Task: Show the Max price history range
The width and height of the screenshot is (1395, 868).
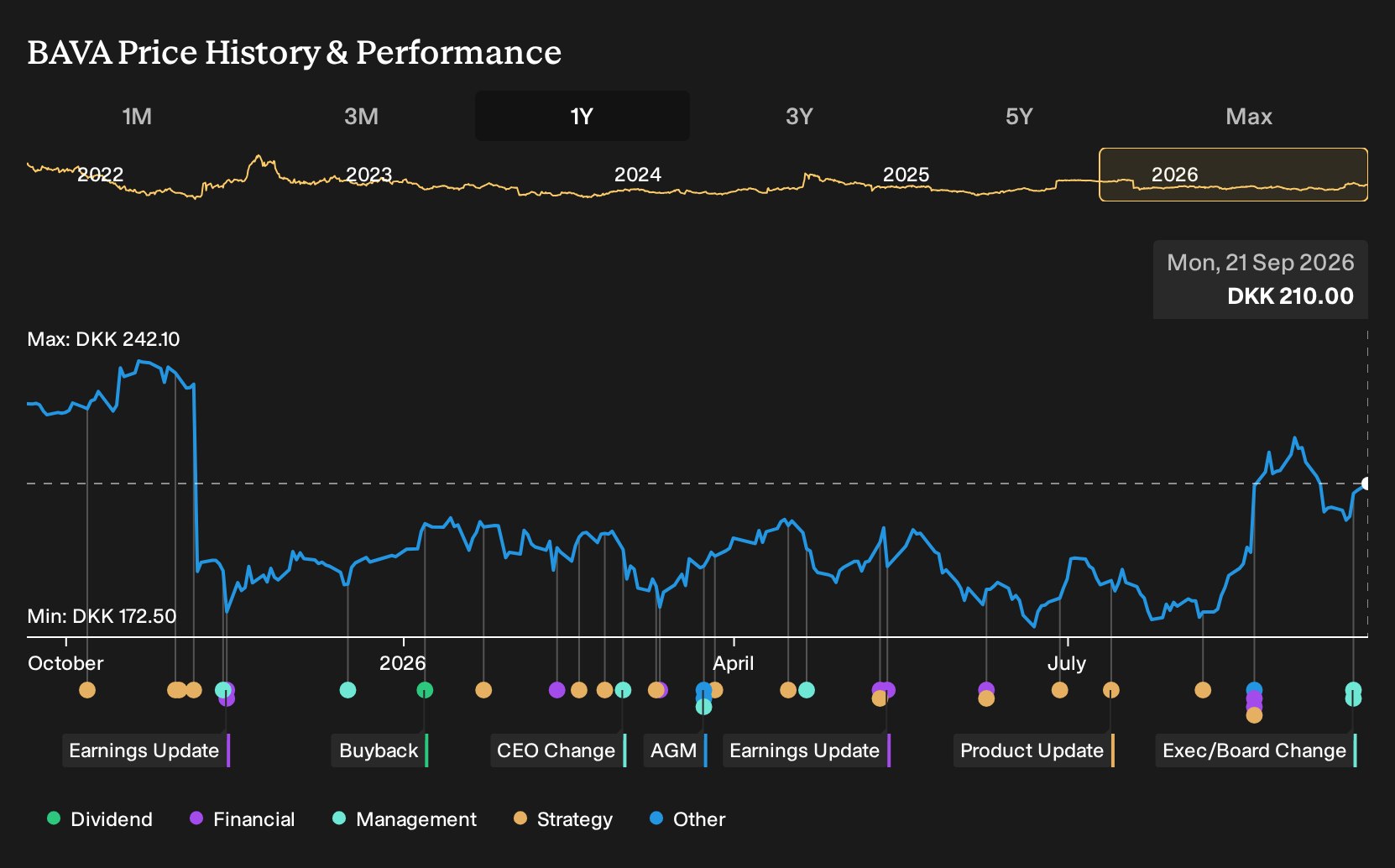Action: (x=1249, y=116)
